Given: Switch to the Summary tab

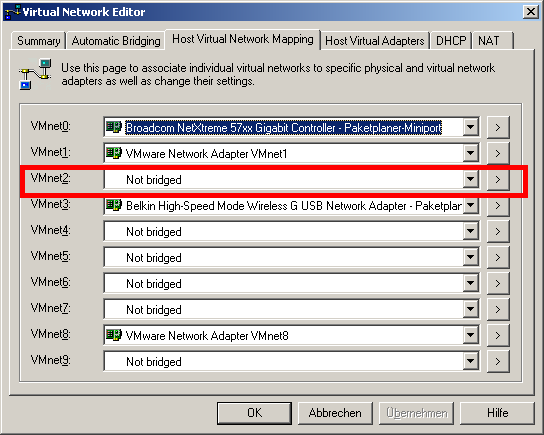Looking at the screenshot, I should click(39, 41).
